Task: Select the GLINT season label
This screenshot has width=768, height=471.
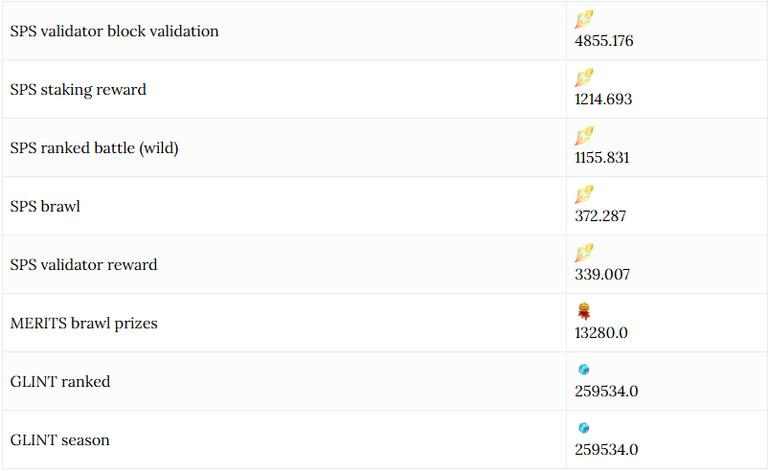Action: pyautogui.click(x=60, y=440)
